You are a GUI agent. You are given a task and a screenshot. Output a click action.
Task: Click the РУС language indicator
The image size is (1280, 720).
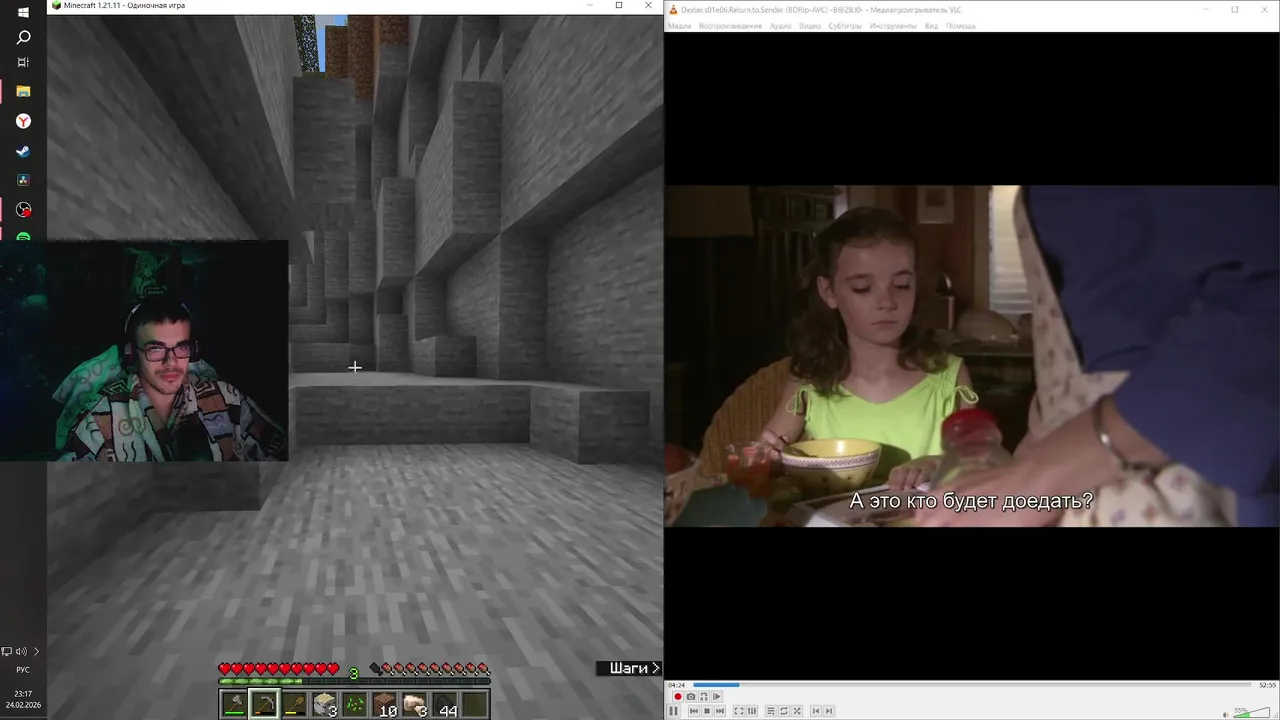23,670
